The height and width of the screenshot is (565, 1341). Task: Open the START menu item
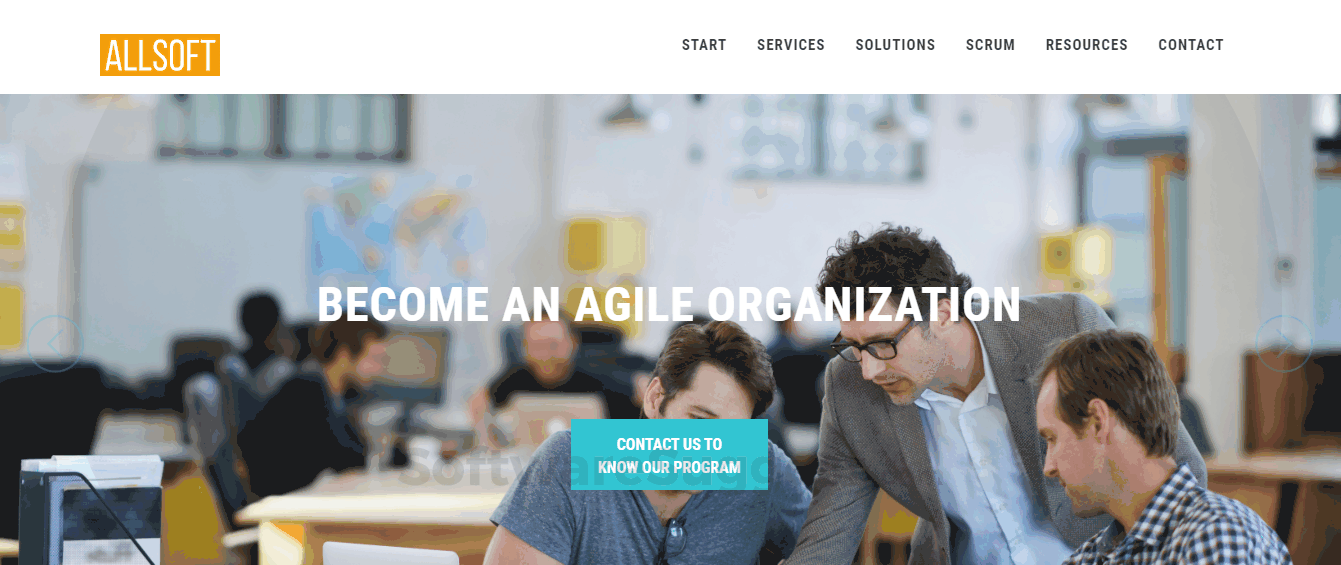(x=704, y=45)
